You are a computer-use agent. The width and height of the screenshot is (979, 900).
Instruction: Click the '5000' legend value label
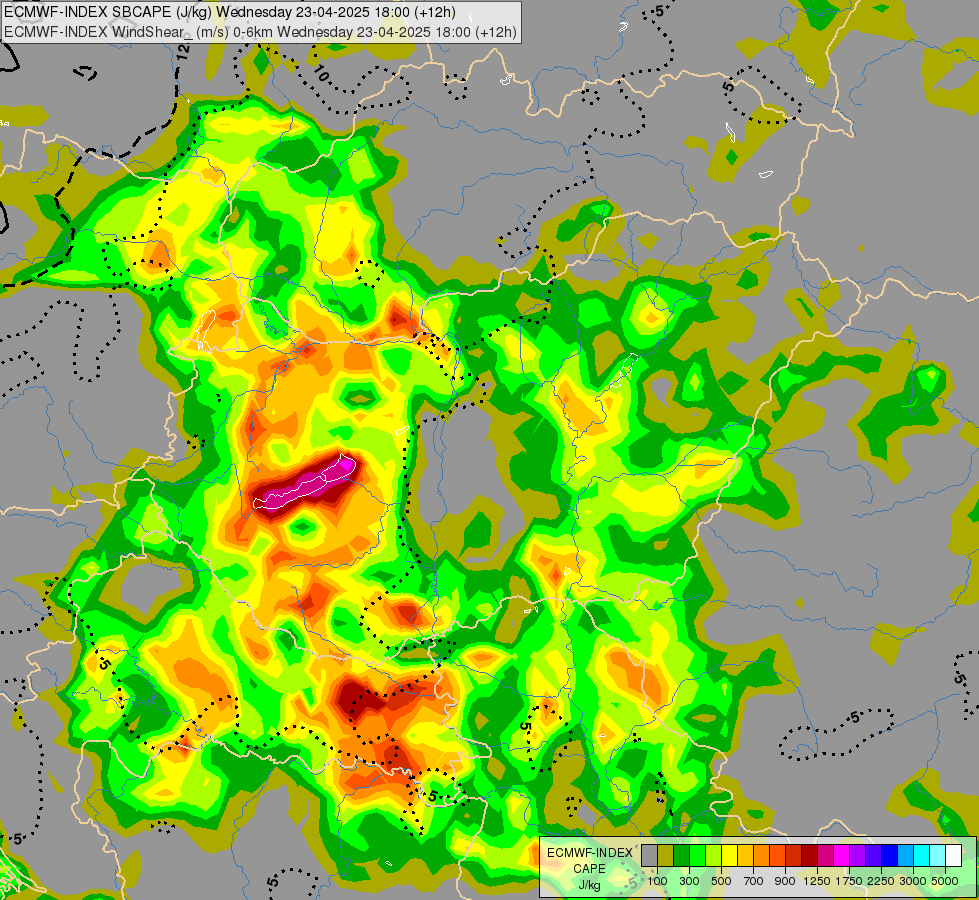pyautogui.click(x=945, y=881)
